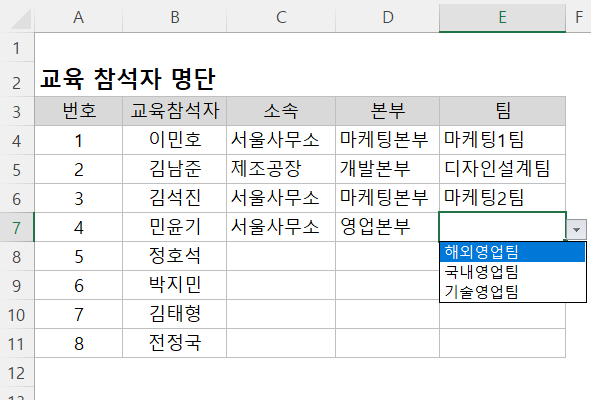591x400 pixels.
Task: Choose 기술영업팀 from the dropdown list
Action: click(x=512, y=292)
